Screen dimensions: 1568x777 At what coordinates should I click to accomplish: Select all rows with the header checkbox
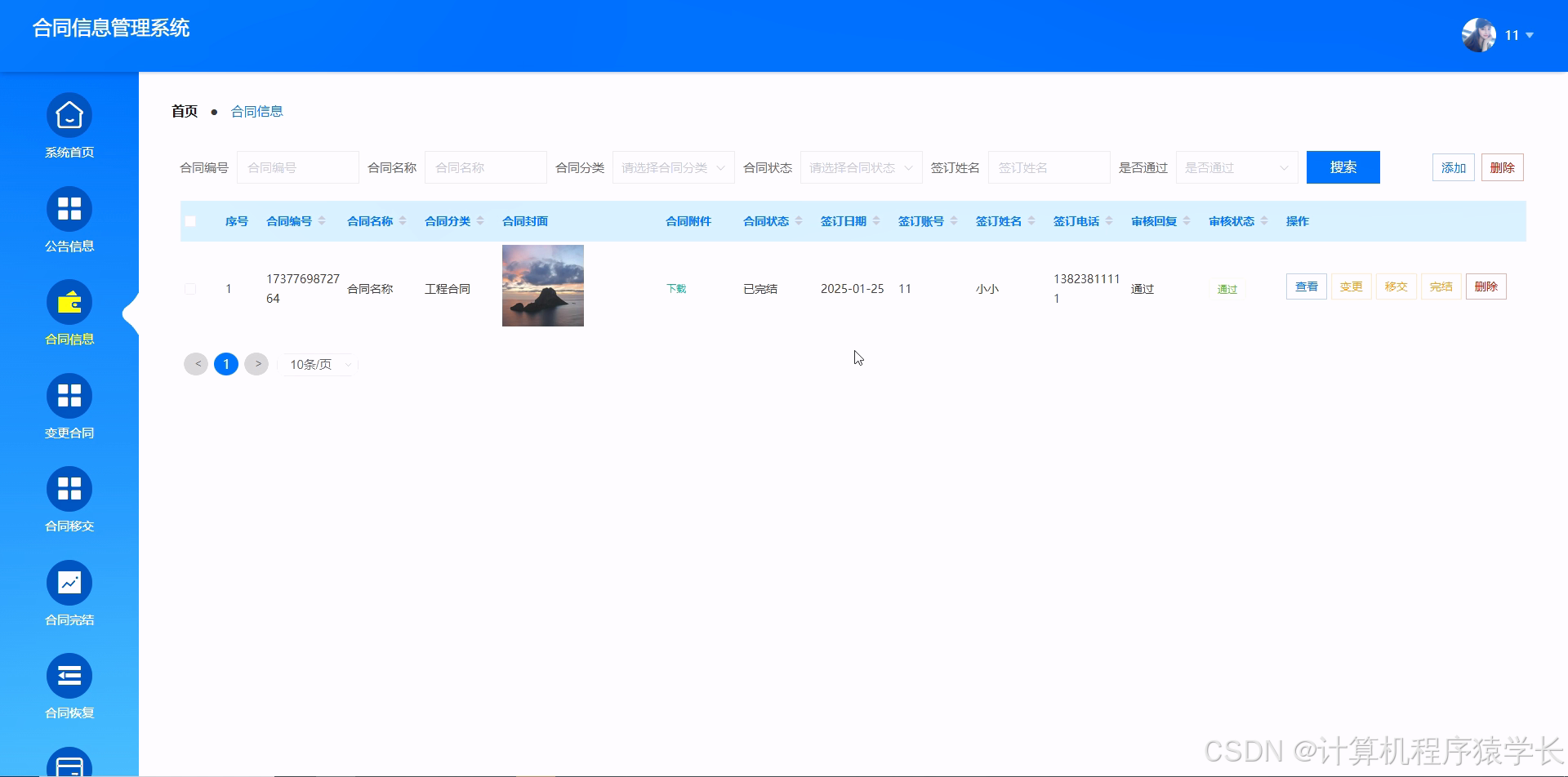pos(190,220)
